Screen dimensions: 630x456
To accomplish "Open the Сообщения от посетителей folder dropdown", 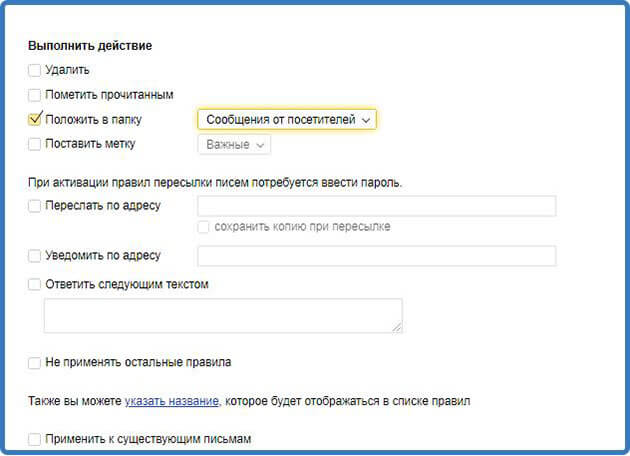I will tap(287, 119).
